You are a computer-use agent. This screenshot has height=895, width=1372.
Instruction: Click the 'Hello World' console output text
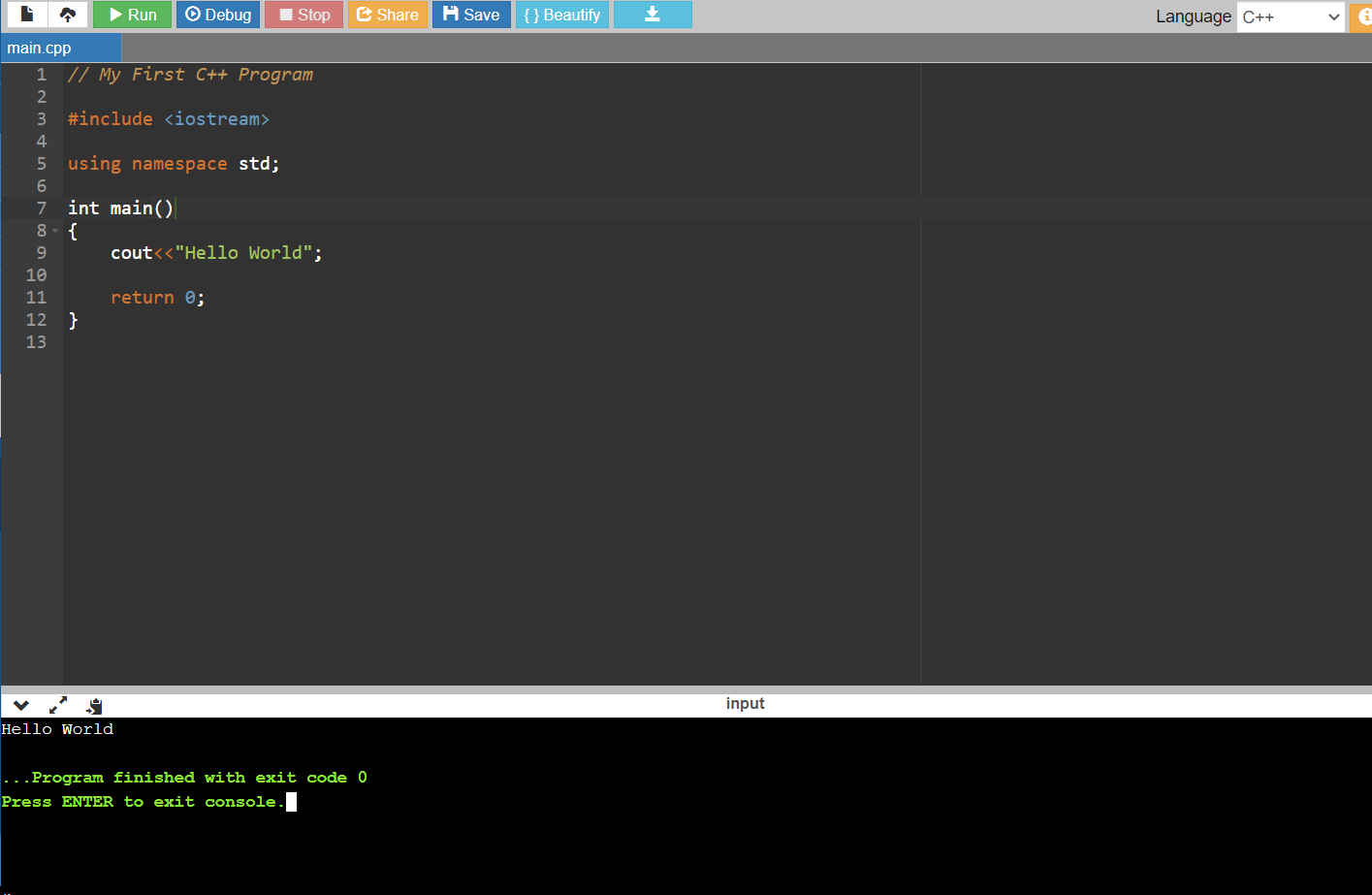pyautogui.click(x=57, y=729)
